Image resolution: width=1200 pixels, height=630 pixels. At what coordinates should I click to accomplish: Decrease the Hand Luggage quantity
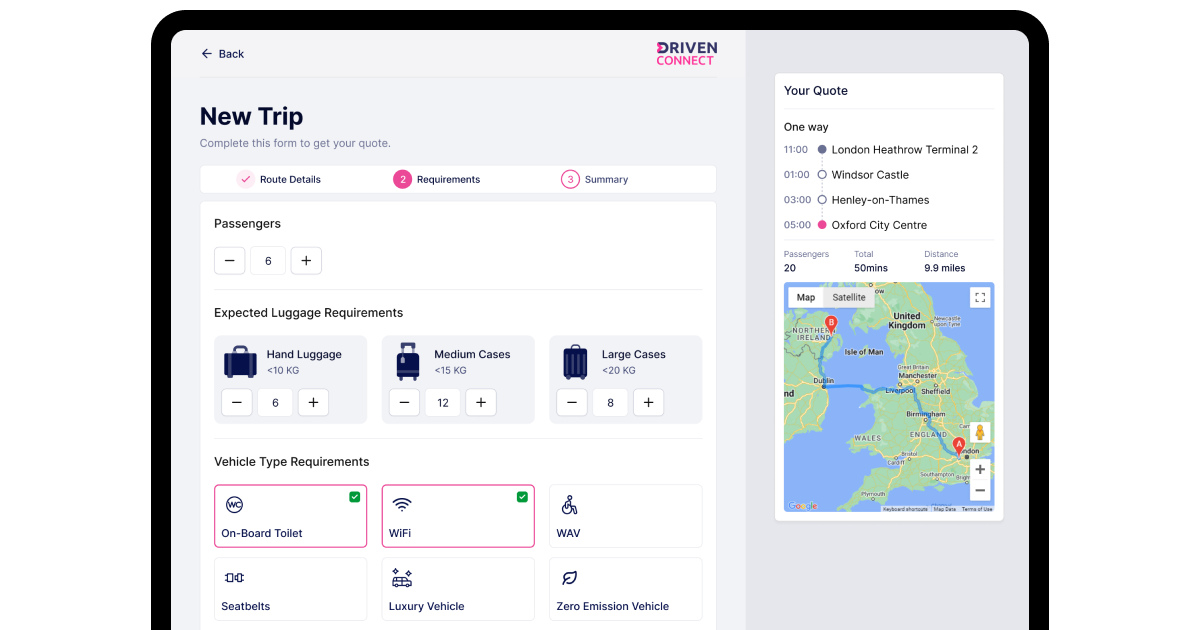click(237, 403)
